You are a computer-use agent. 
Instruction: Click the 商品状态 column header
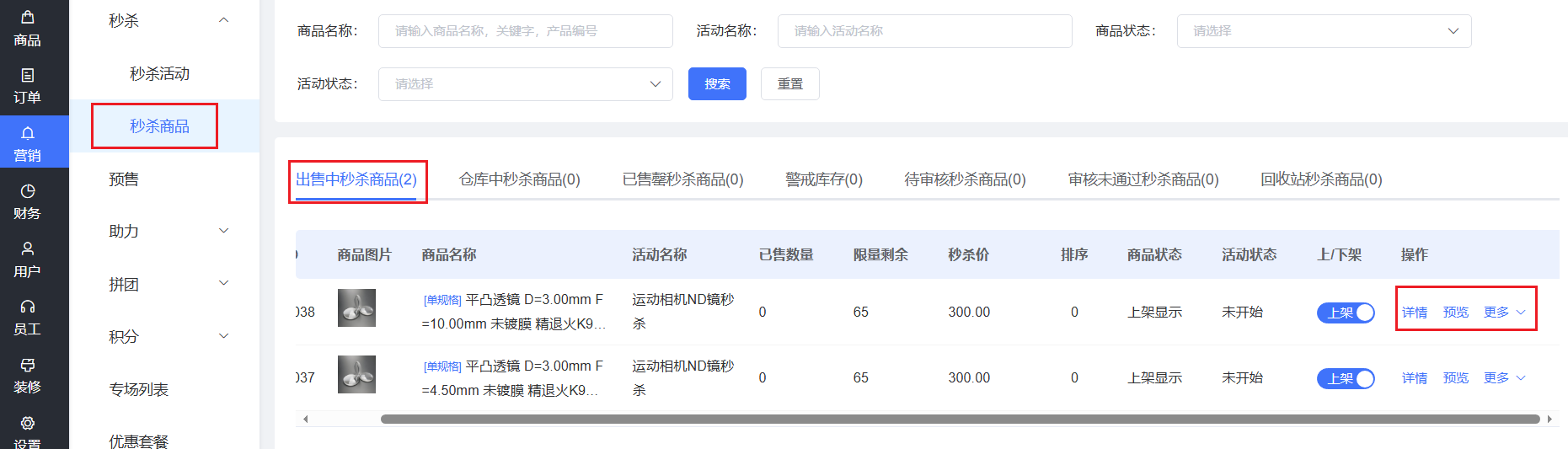(x=1154, y=254)
